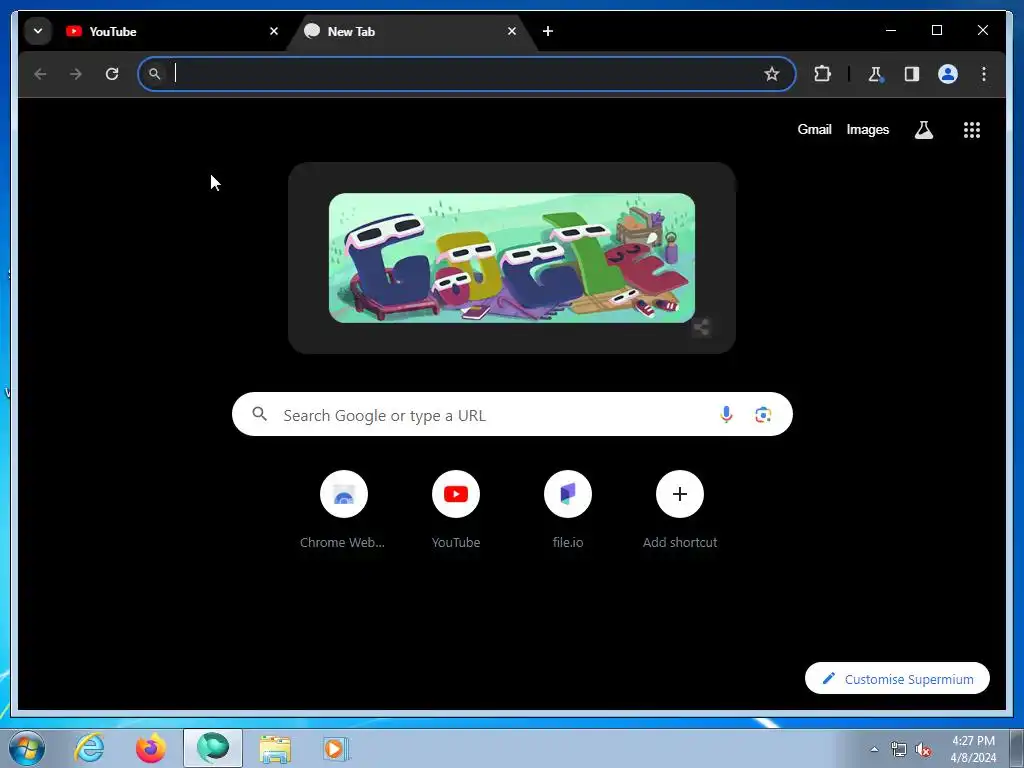Open the three-dot browser menu
The height and width of the screenshot is (768, 1024).
984,74
